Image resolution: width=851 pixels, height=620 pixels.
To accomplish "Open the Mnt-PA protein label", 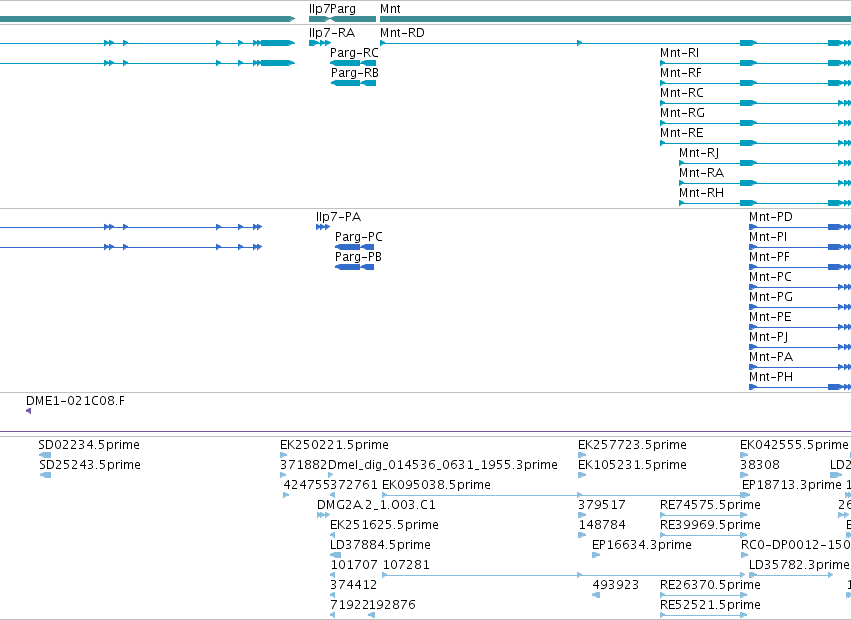I will point(771,358).
